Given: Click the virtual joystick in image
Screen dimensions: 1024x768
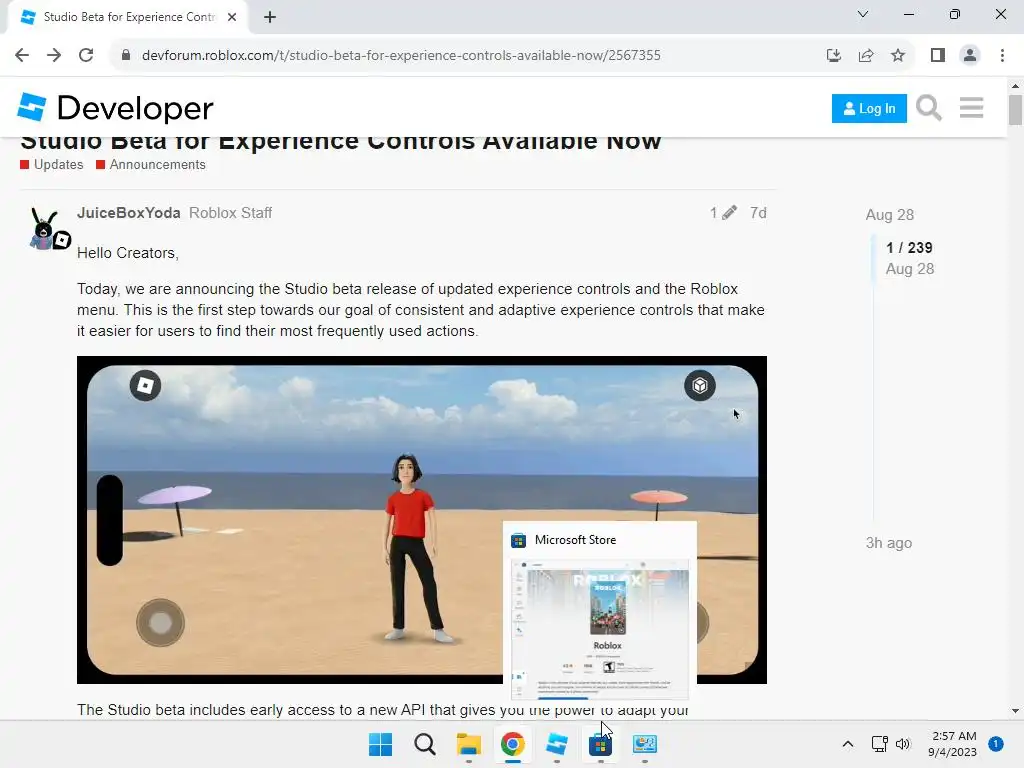Looking at the screenshot, I should coord(160,622).
